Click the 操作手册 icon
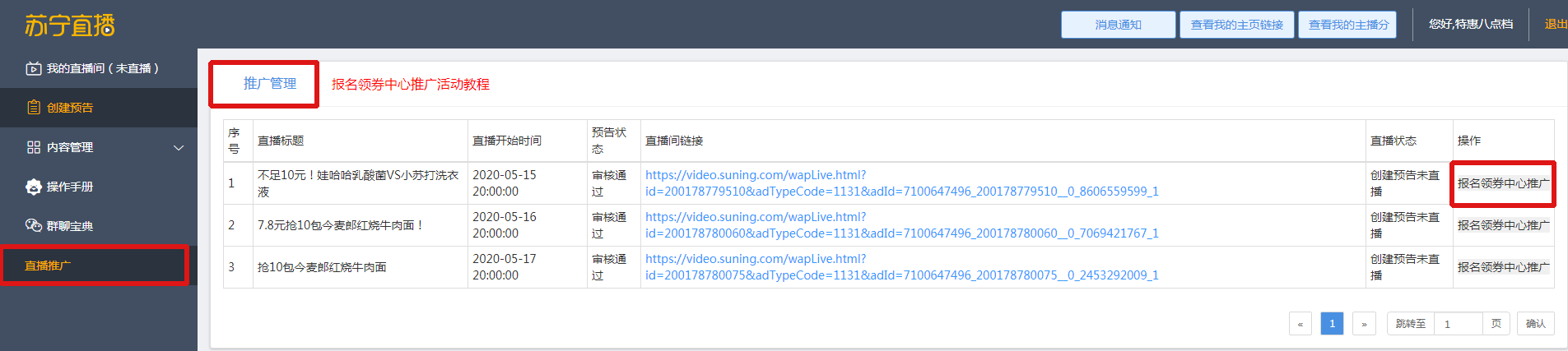Viewport: 1568px width, 351px height. [34, 187]
